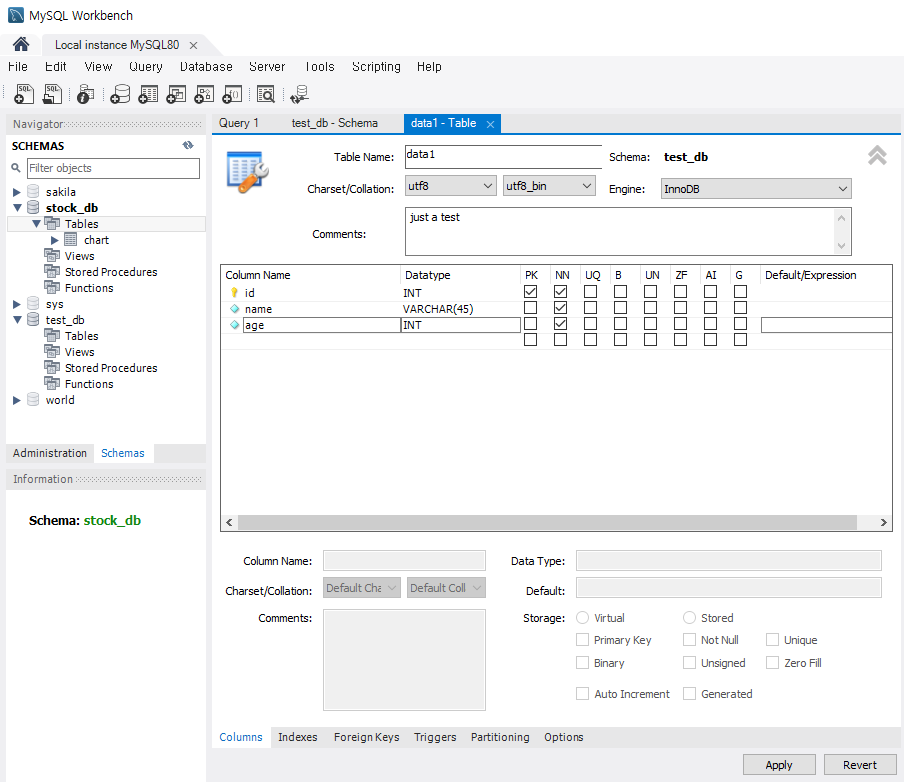Create new view toolbar icon

[176, 94]
